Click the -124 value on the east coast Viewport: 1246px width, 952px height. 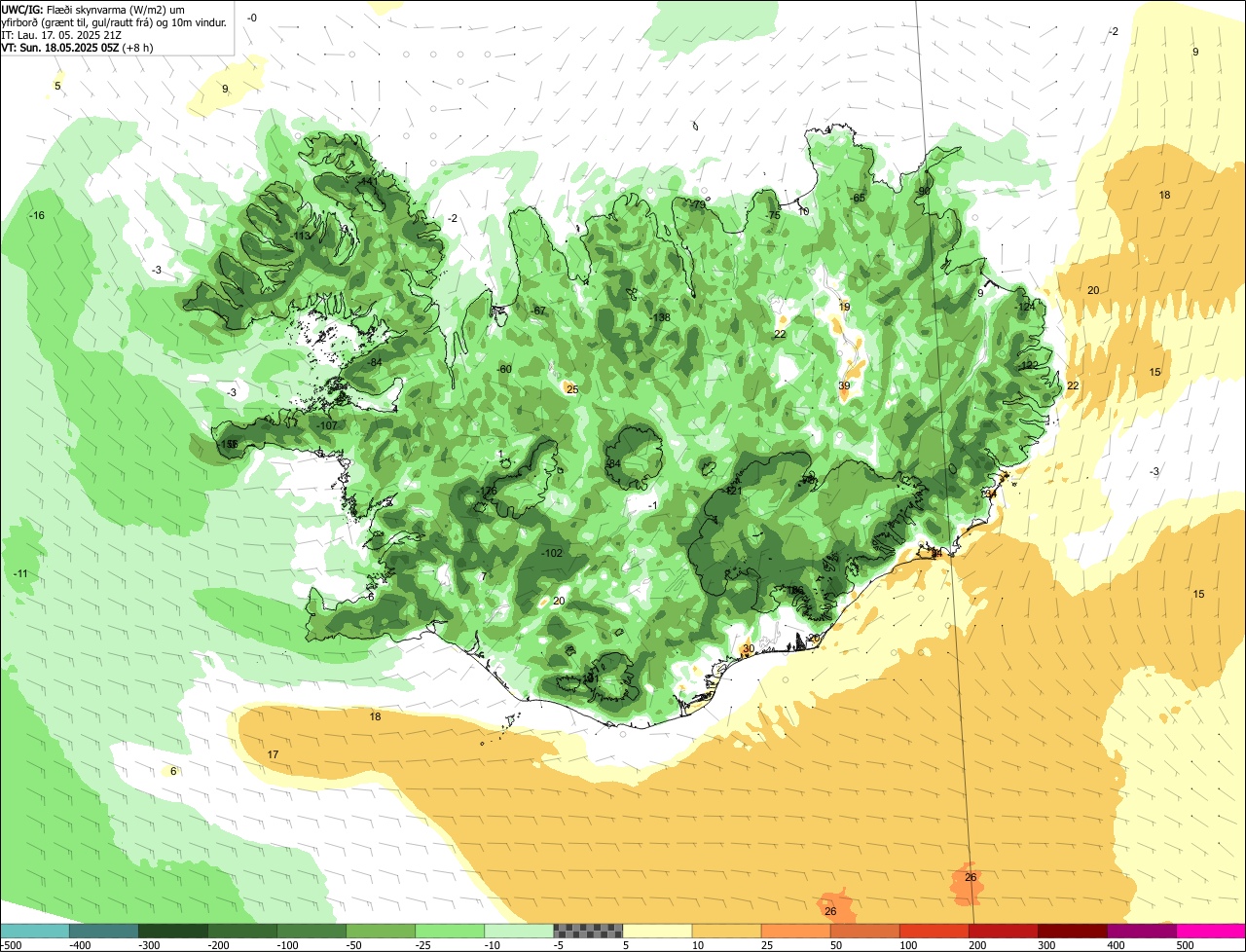click(1025, 307)
